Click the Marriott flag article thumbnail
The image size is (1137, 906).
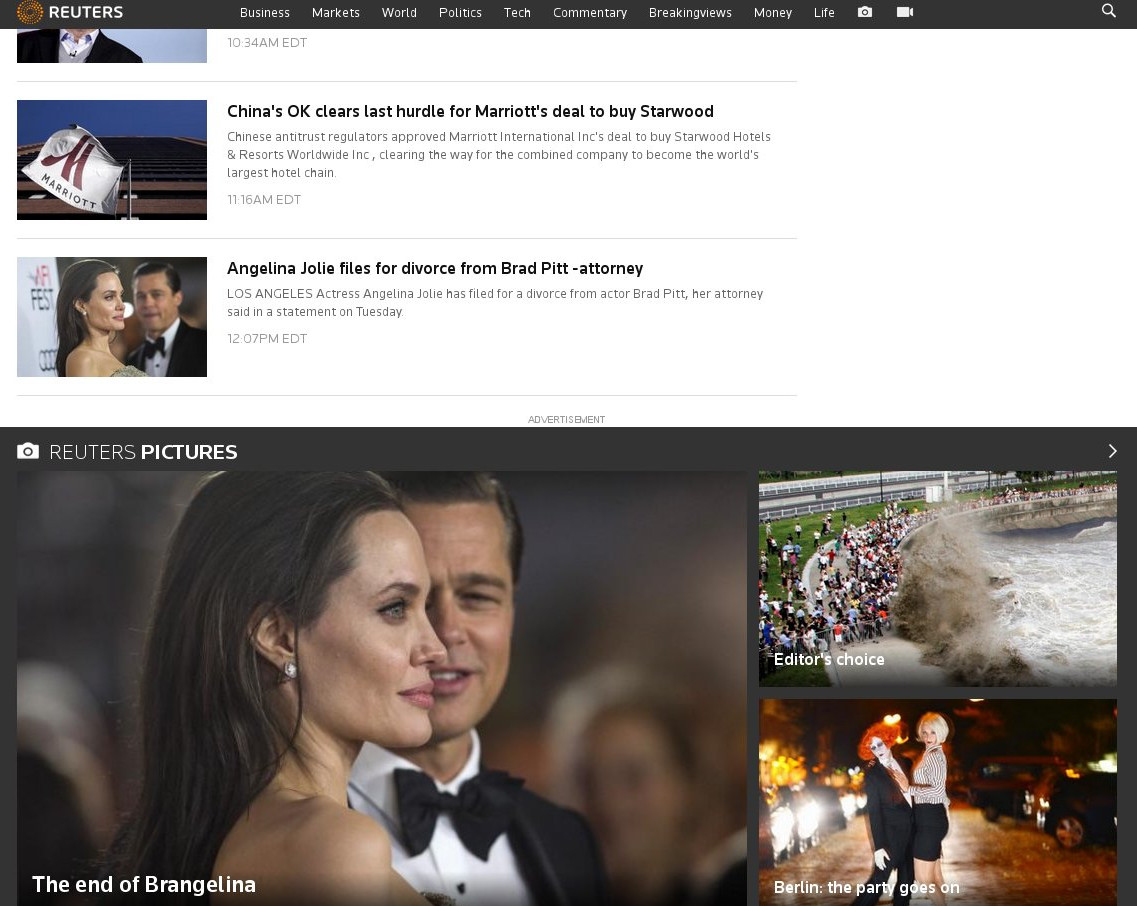112,160
